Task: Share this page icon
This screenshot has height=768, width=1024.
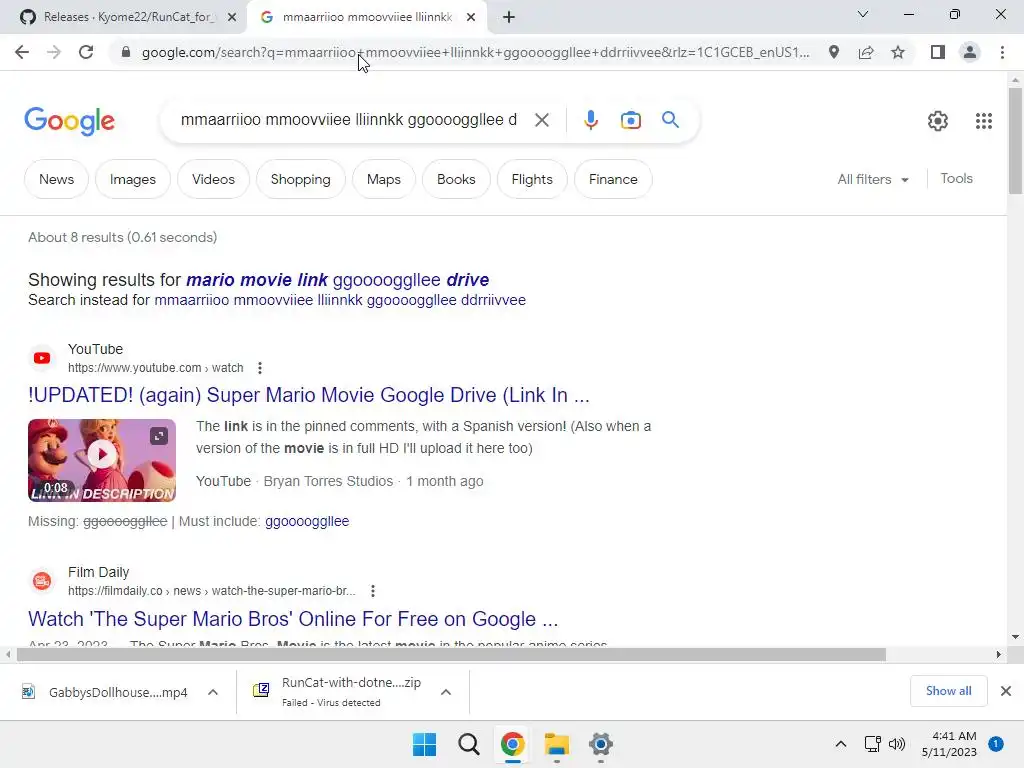Action: [866, 52]
